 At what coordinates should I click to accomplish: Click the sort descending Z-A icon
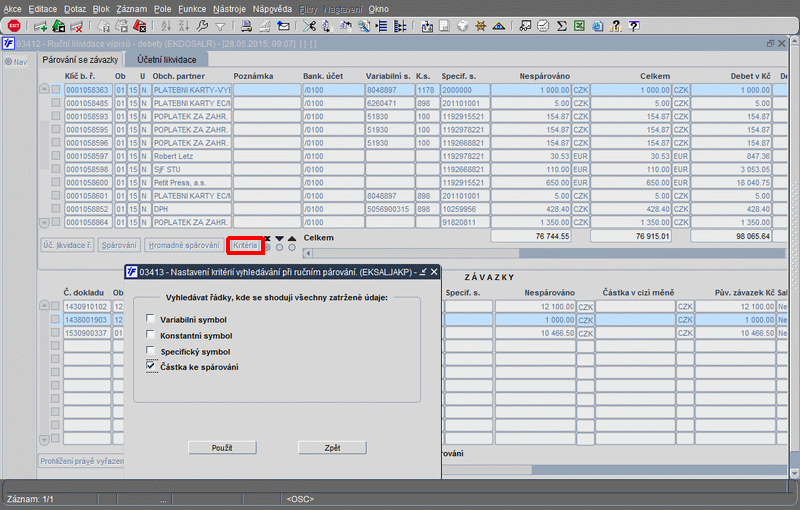click(x=184, y=26)
